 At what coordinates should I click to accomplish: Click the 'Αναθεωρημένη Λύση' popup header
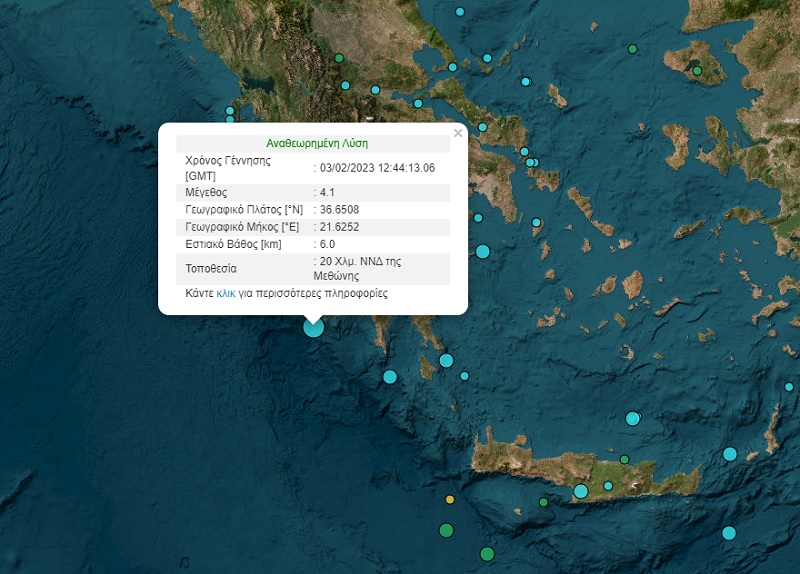pos(313,143)
